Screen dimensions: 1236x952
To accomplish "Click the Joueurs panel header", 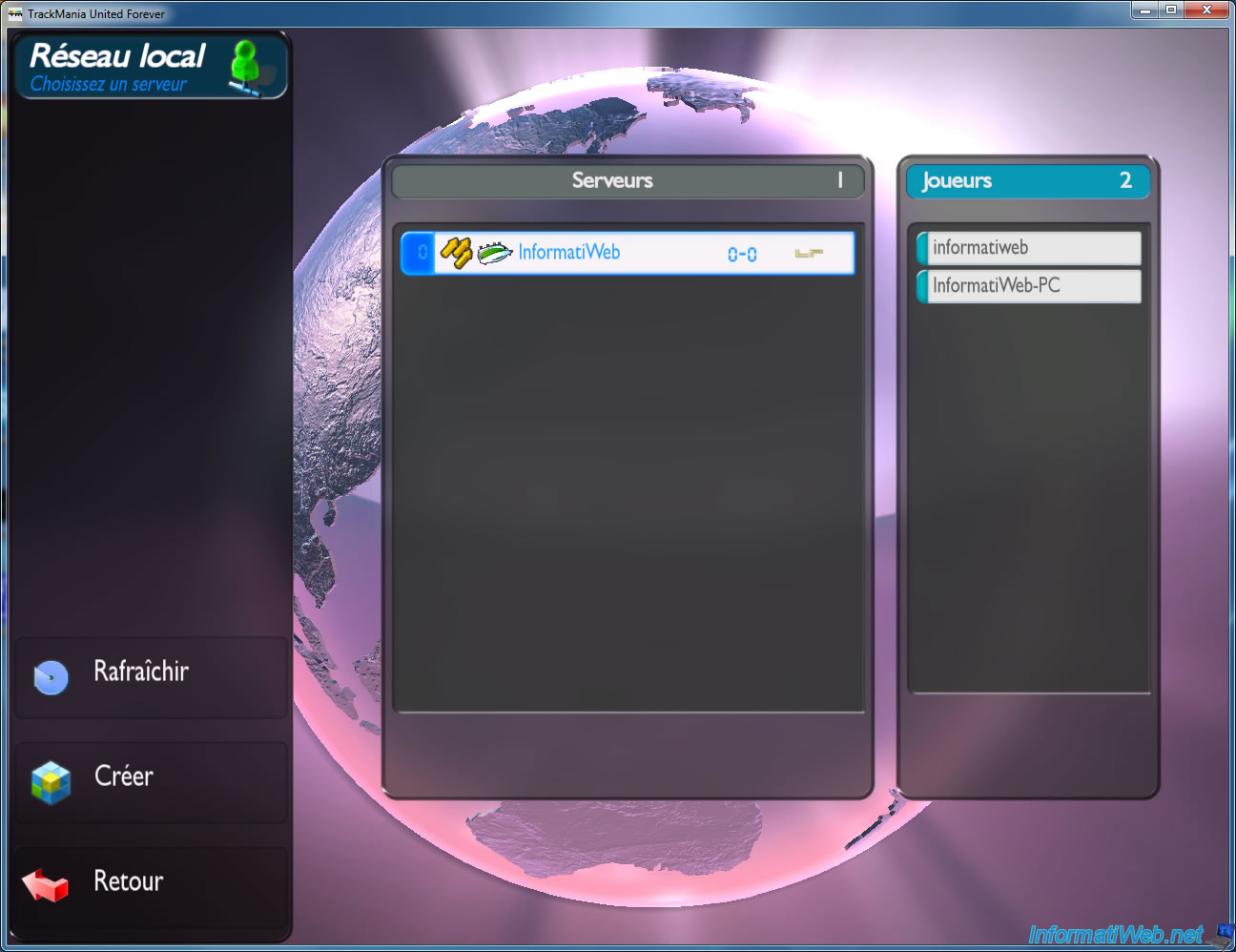I will [x=1027, y=180].
